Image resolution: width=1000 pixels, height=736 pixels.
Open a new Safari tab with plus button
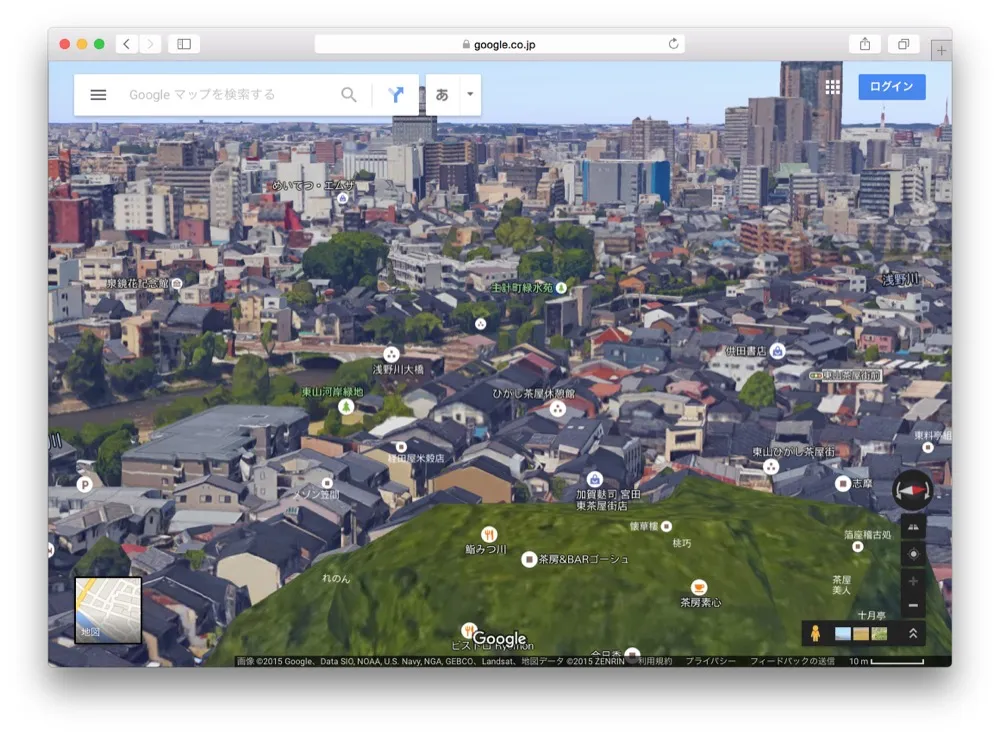click(x=941, y=47)
